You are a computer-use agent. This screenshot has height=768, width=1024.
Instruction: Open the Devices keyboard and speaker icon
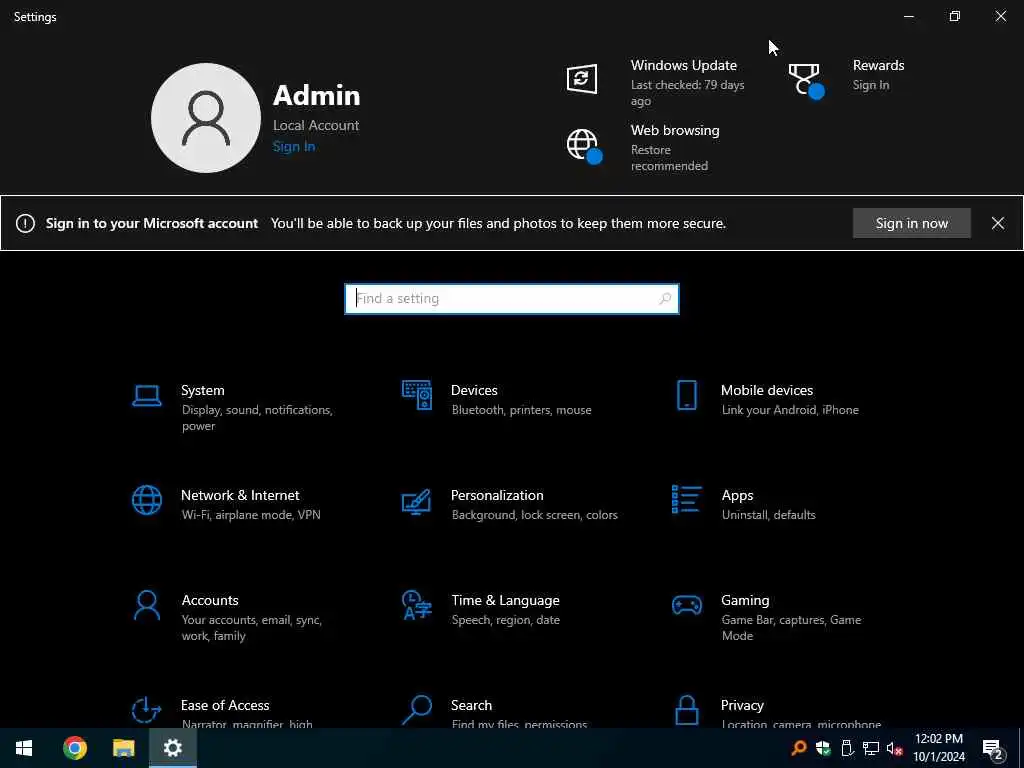pos(417,395)
